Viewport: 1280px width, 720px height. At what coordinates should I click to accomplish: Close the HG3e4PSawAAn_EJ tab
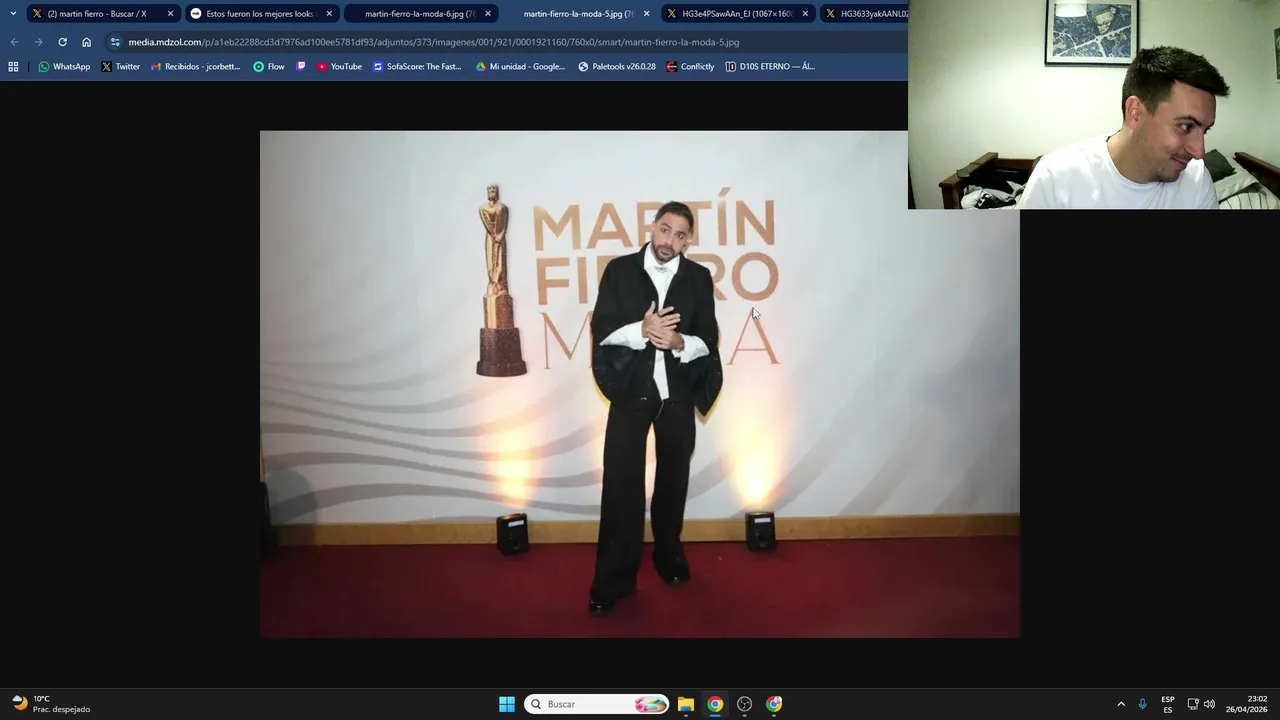805,14
